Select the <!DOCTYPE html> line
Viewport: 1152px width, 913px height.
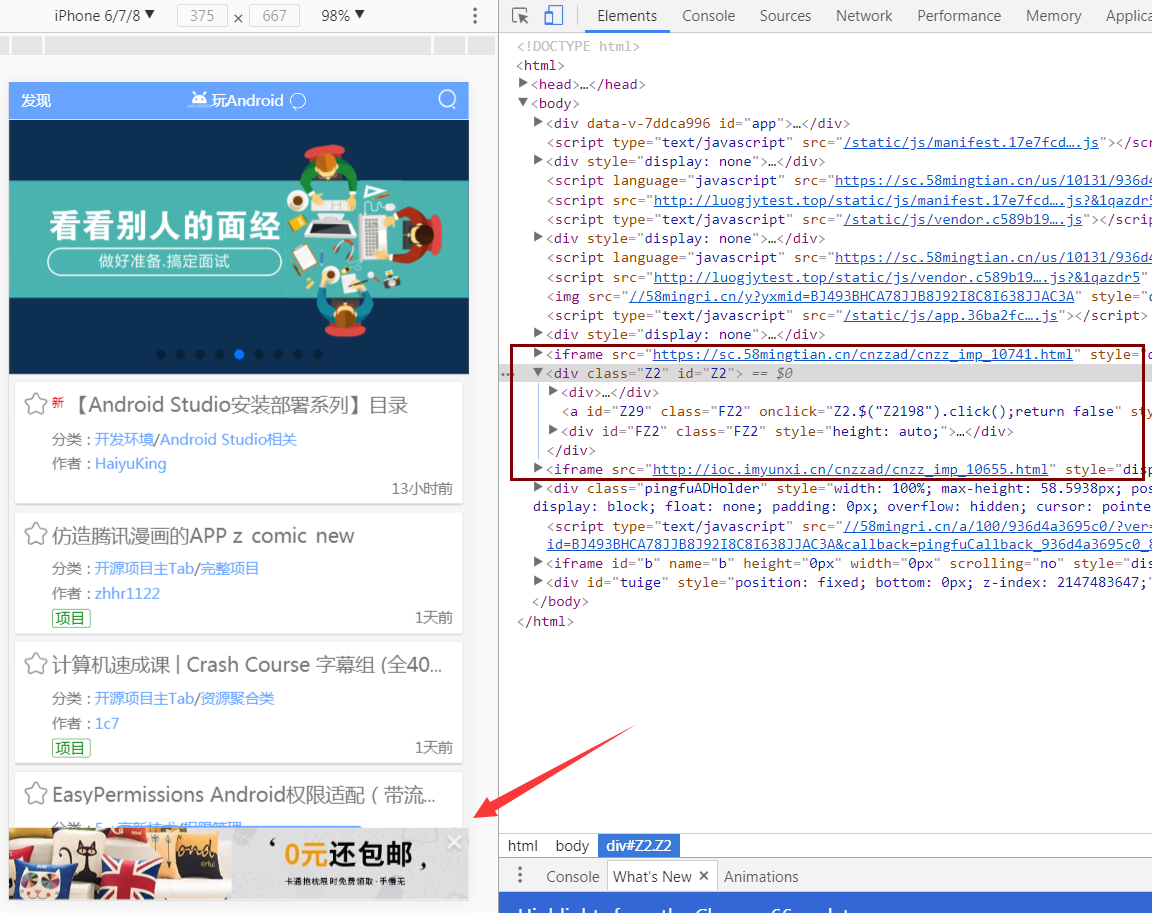pyautogui.click(x=578, y=46)
